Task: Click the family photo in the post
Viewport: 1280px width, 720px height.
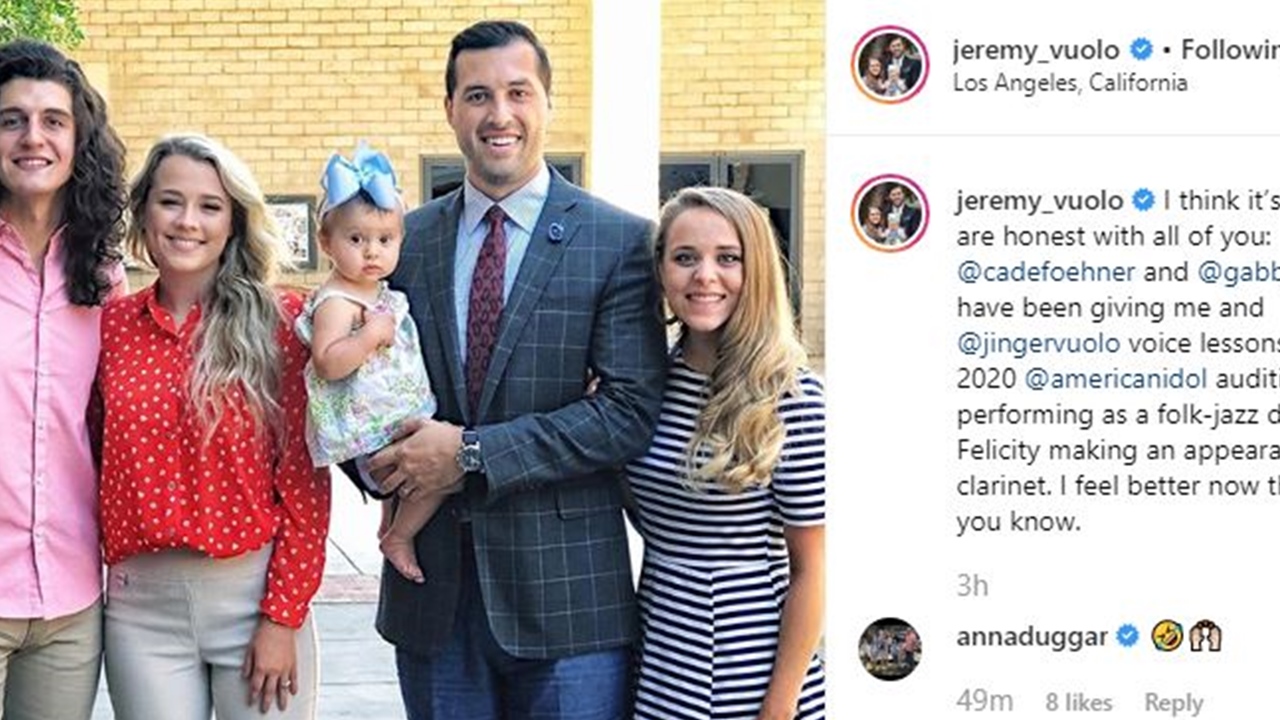Action: (413, 360)
